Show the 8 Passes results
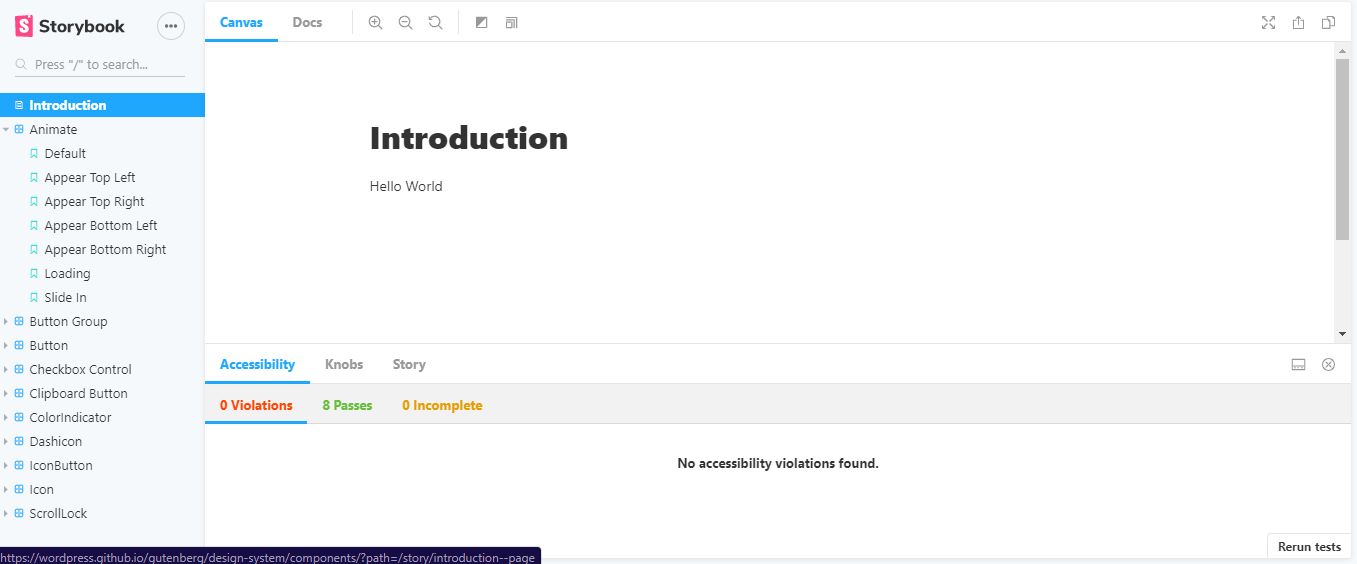 coord(347,405)
